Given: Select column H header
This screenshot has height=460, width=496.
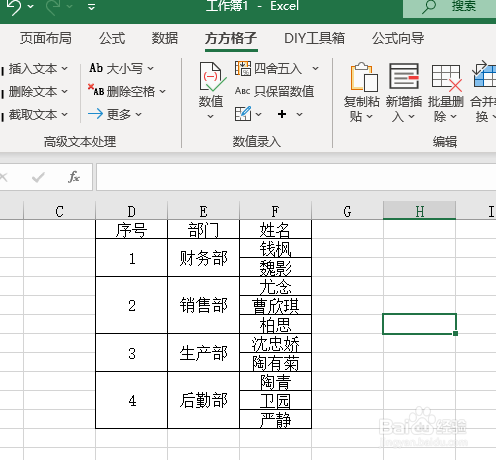Looking at the screenshot, I should click(x=419, y=211).
